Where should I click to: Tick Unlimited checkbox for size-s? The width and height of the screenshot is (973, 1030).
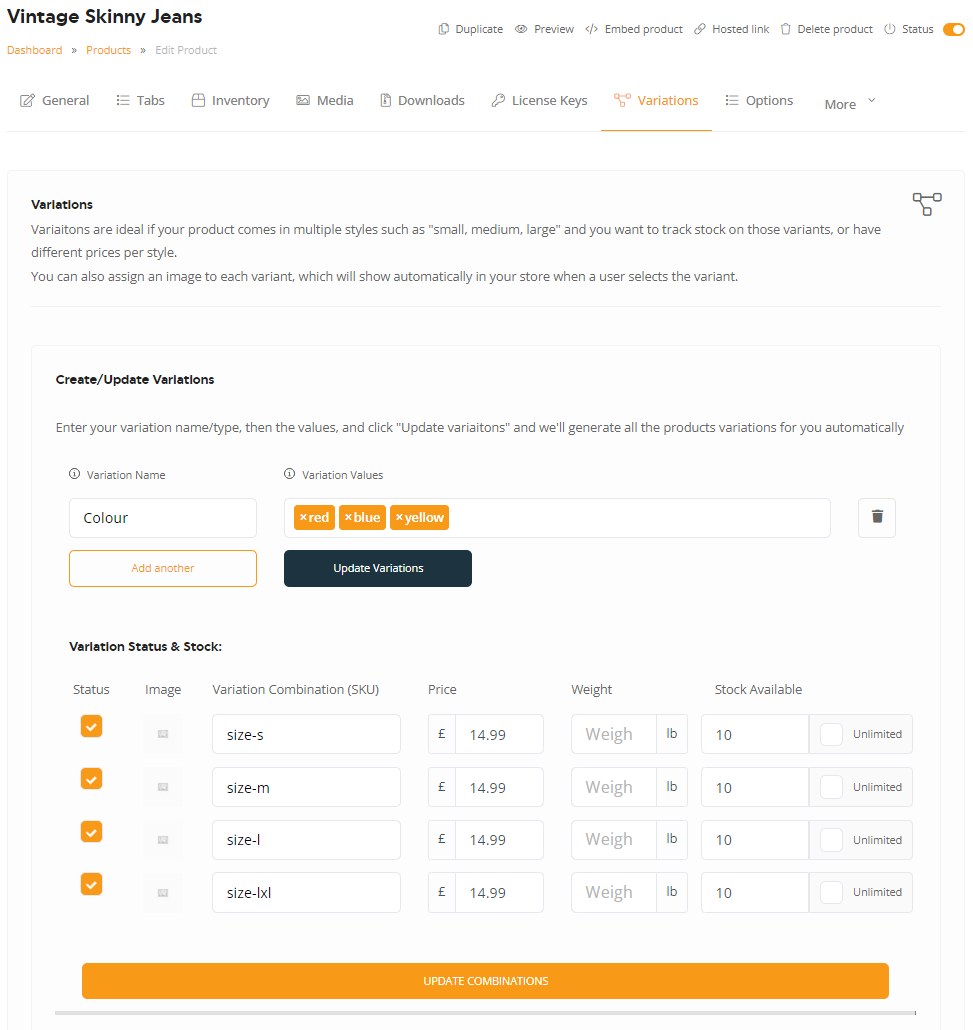831,734
